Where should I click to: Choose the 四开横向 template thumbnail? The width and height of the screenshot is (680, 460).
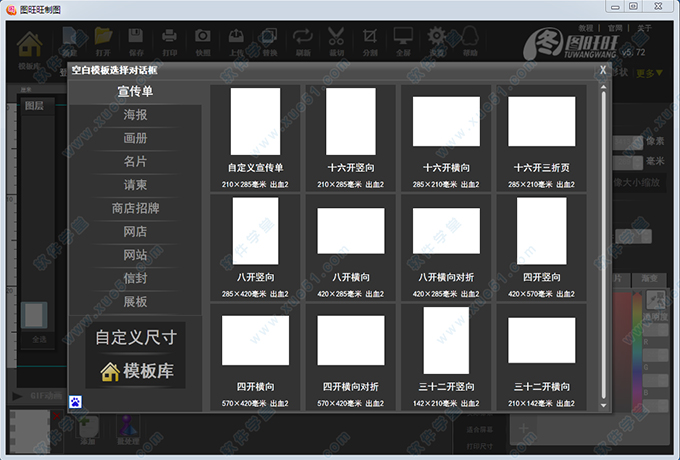[x=255, y=340]
